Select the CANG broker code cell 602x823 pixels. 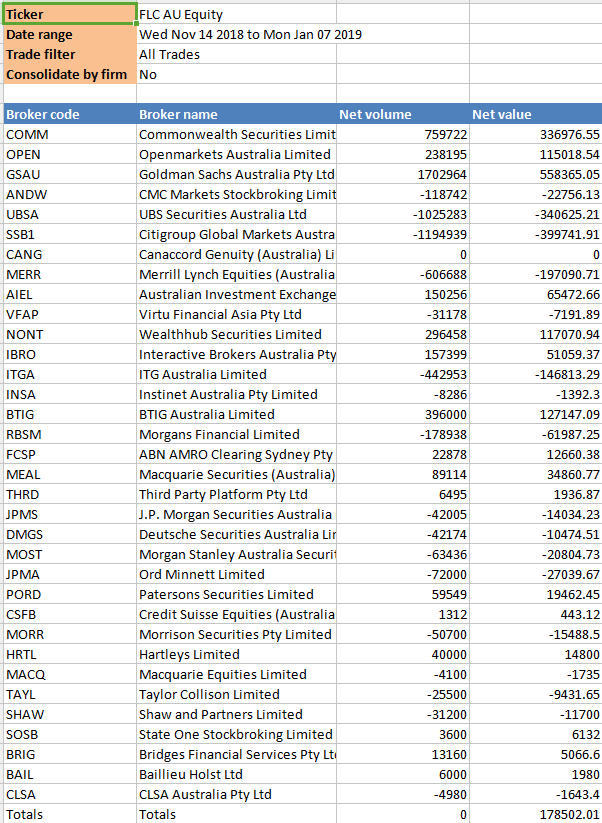(69, 254)
